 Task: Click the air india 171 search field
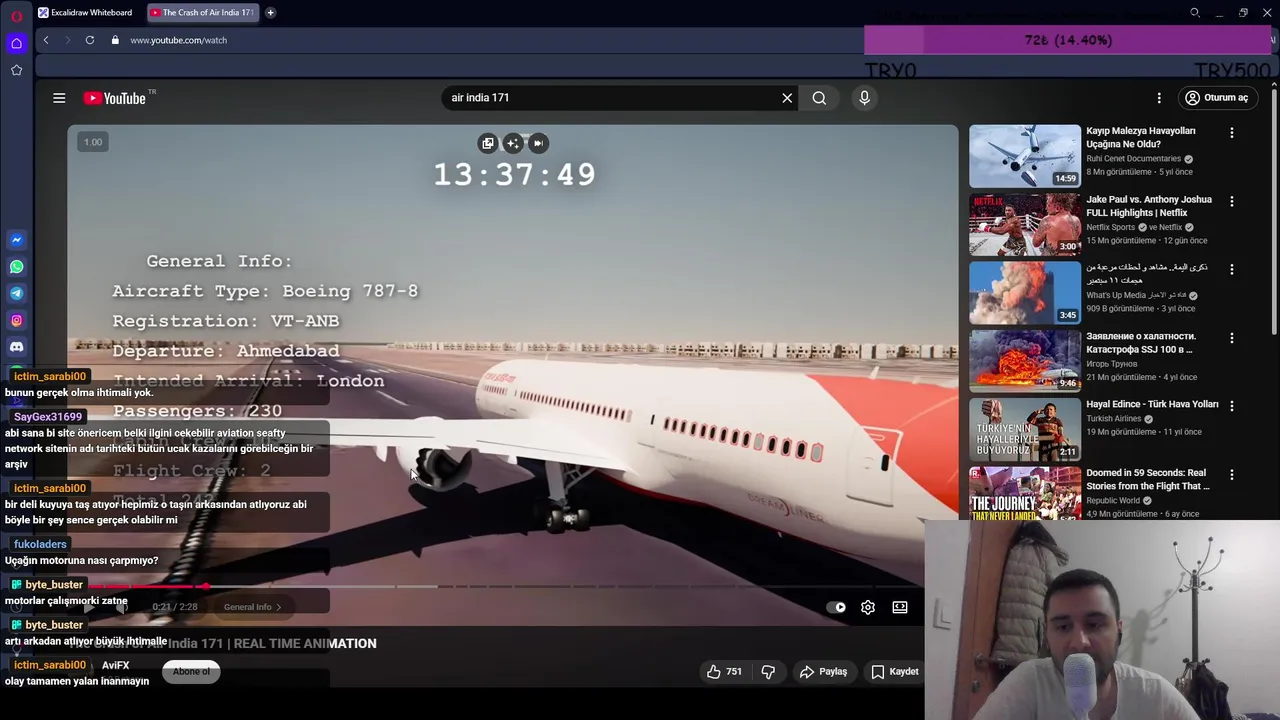[610, 98]
